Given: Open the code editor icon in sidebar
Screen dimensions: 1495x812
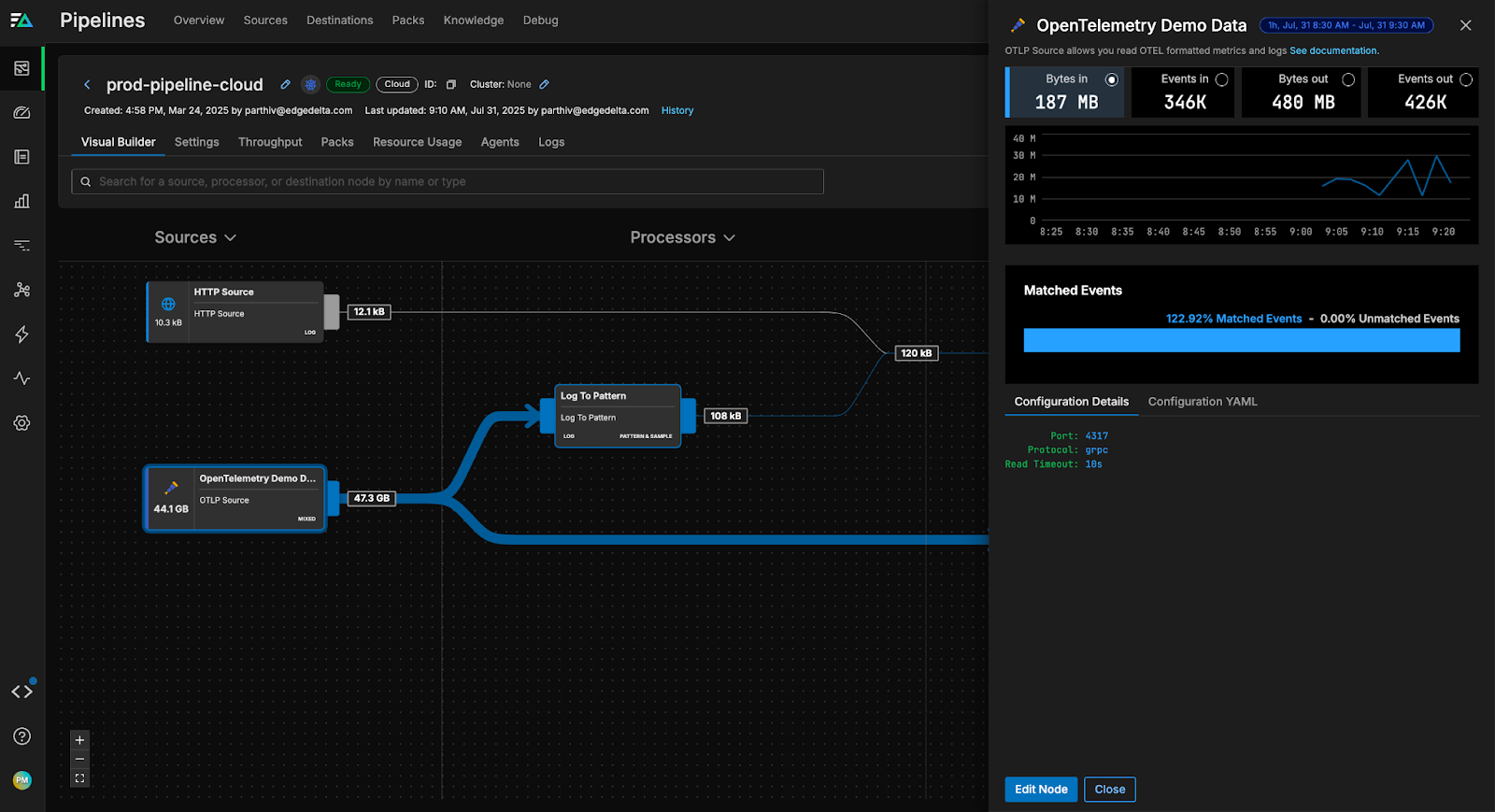Looking at the screenshot, I should point(22,691).
